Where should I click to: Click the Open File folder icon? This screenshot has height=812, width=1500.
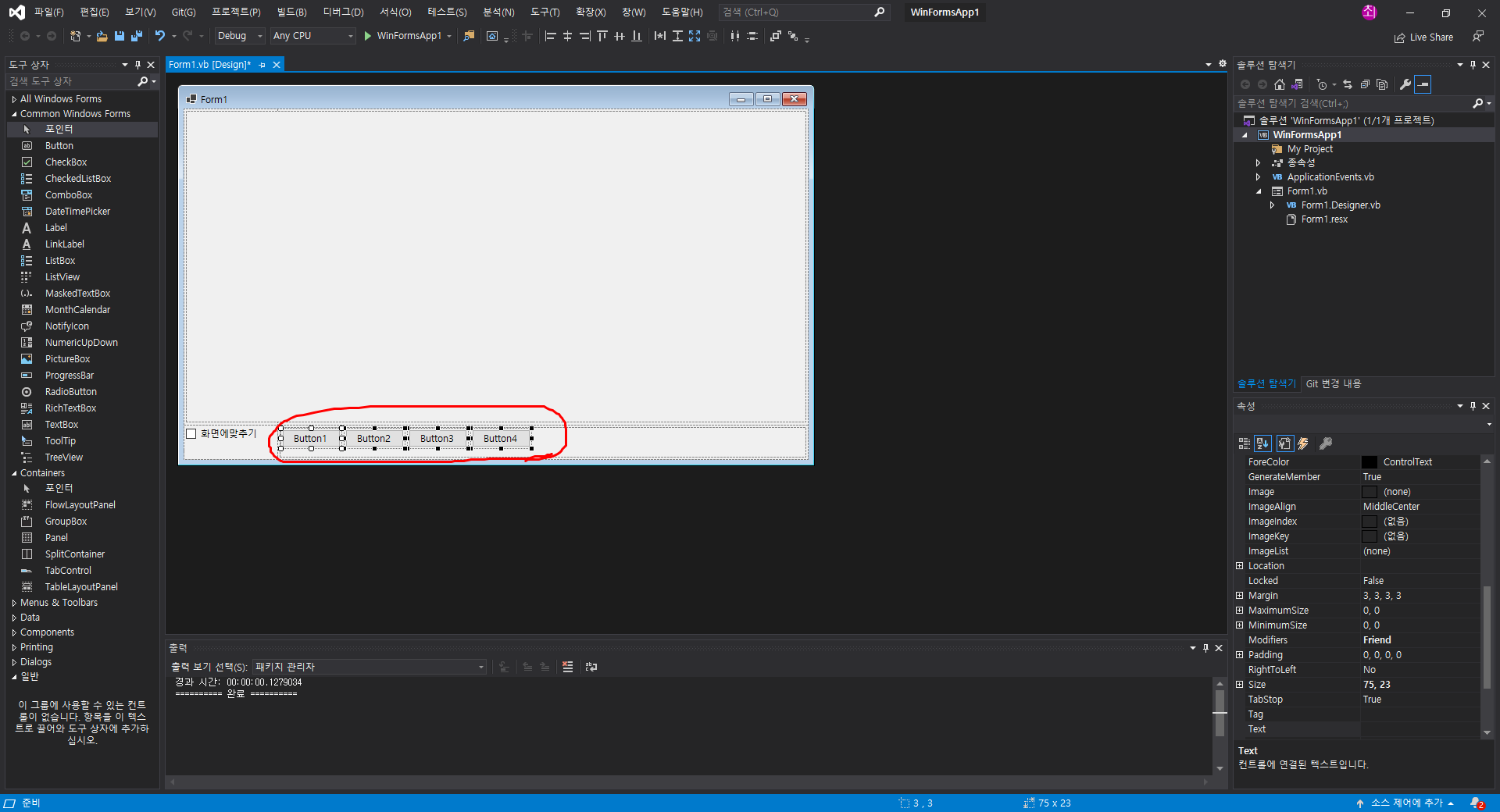102,36
